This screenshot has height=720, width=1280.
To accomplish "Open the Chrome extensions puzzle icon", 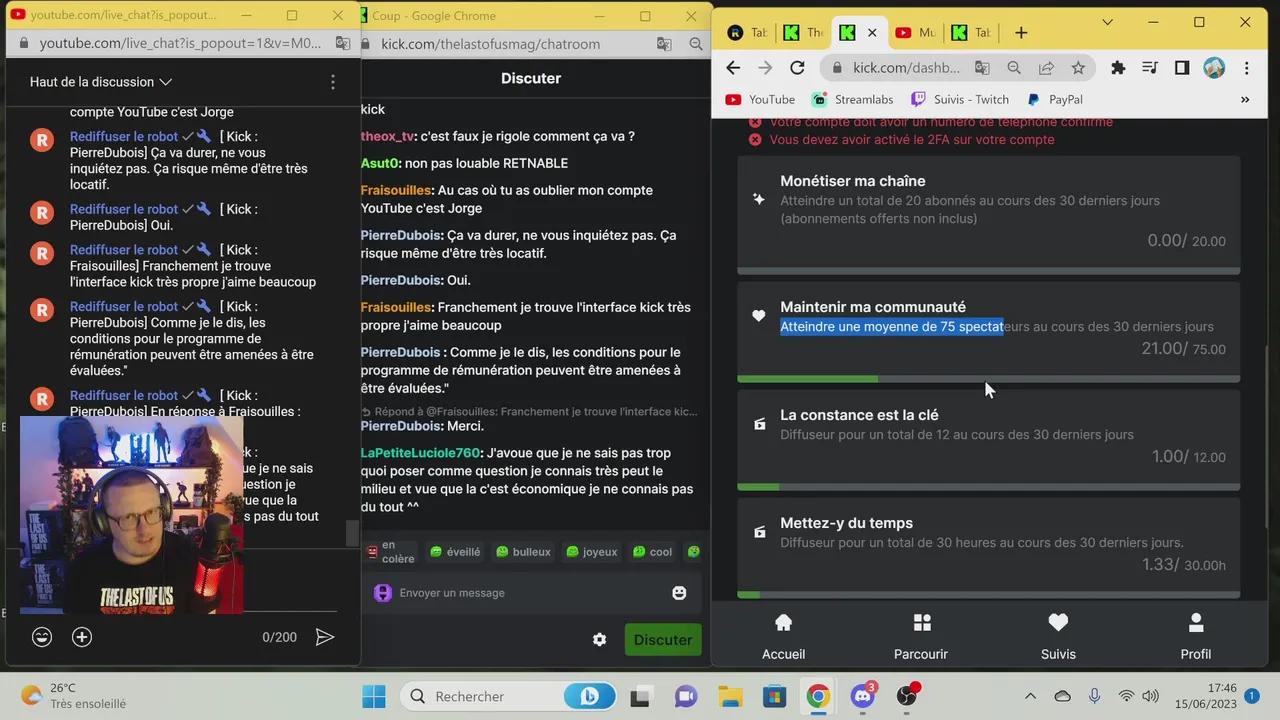I will [1118, 68].
